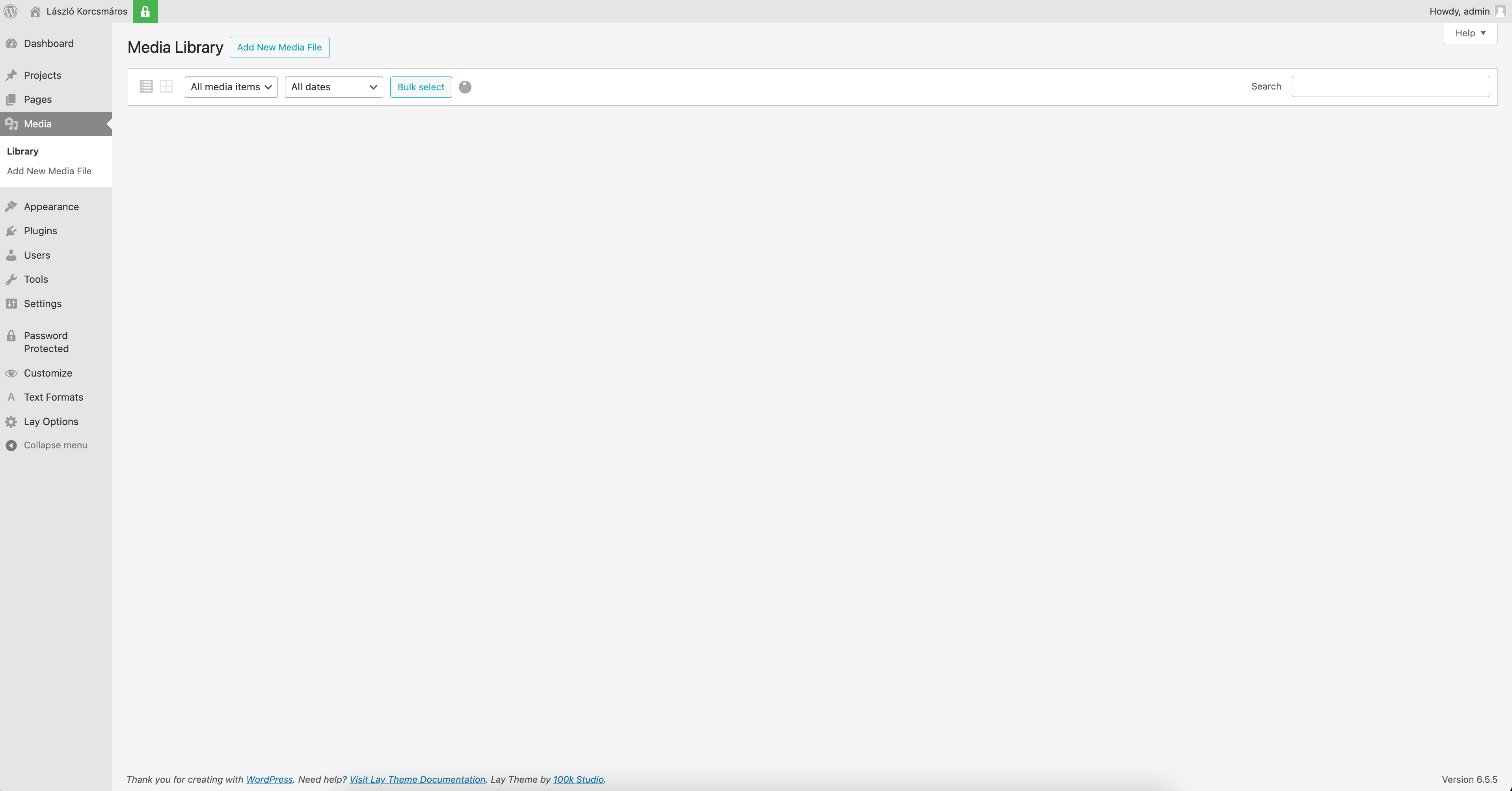Open the Visit Lay Theme Documentation link
The width and height of the screenshot is (1512, 791).
click(417, 779)
